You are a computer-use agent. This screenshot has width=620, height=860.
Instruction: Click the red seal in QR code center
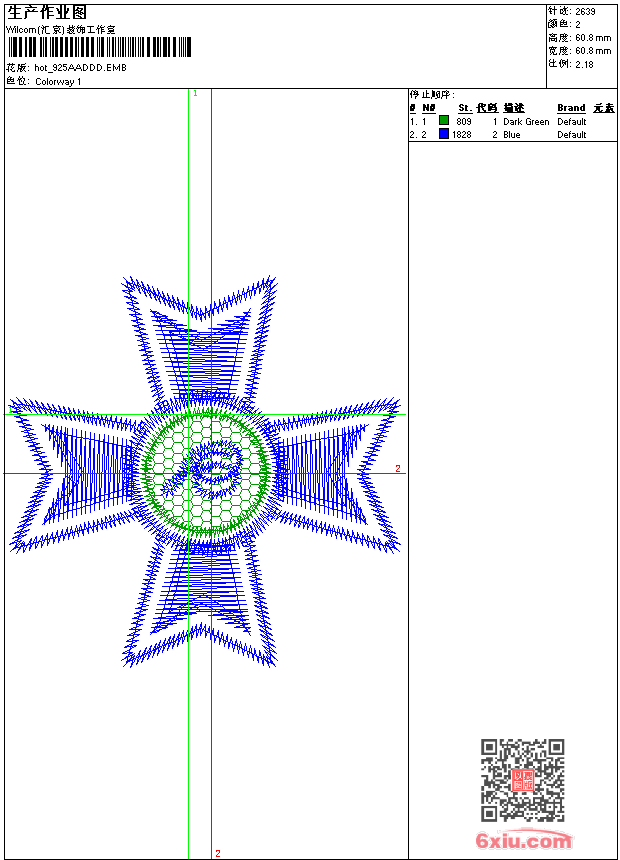click(522, 780)
